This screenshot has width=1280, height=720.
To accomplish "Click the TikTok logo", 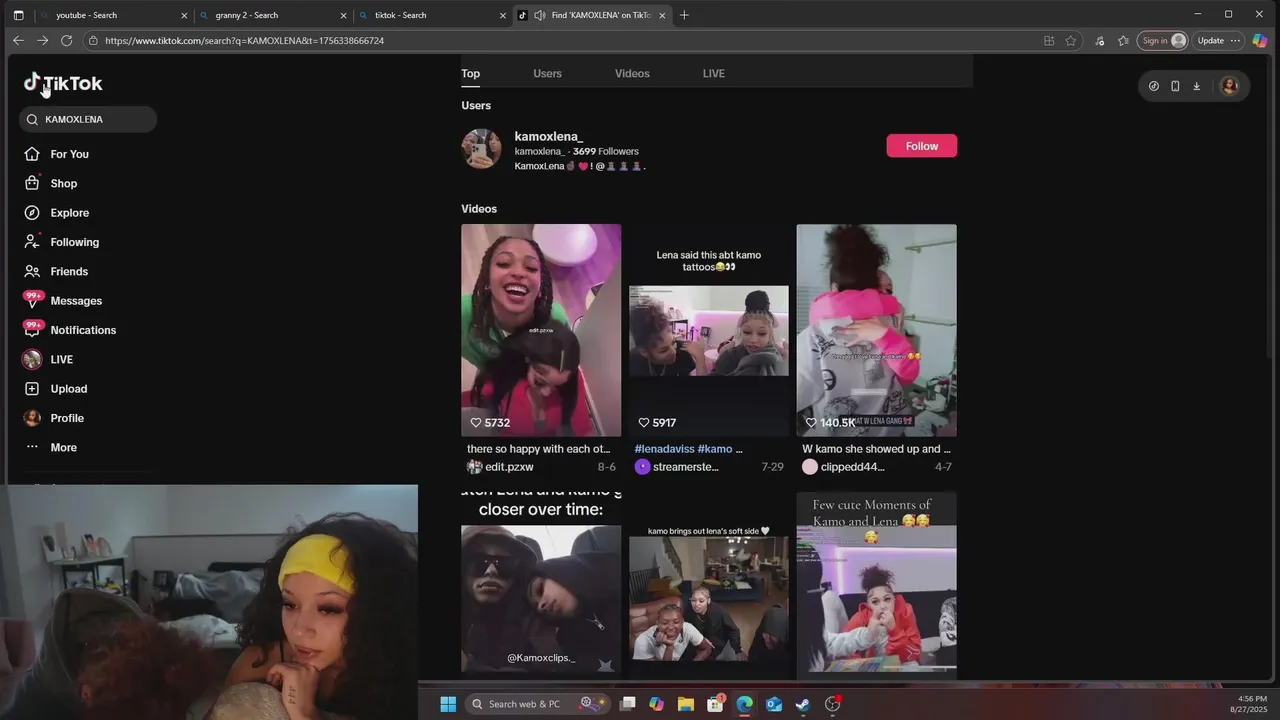I will (63, 83).
